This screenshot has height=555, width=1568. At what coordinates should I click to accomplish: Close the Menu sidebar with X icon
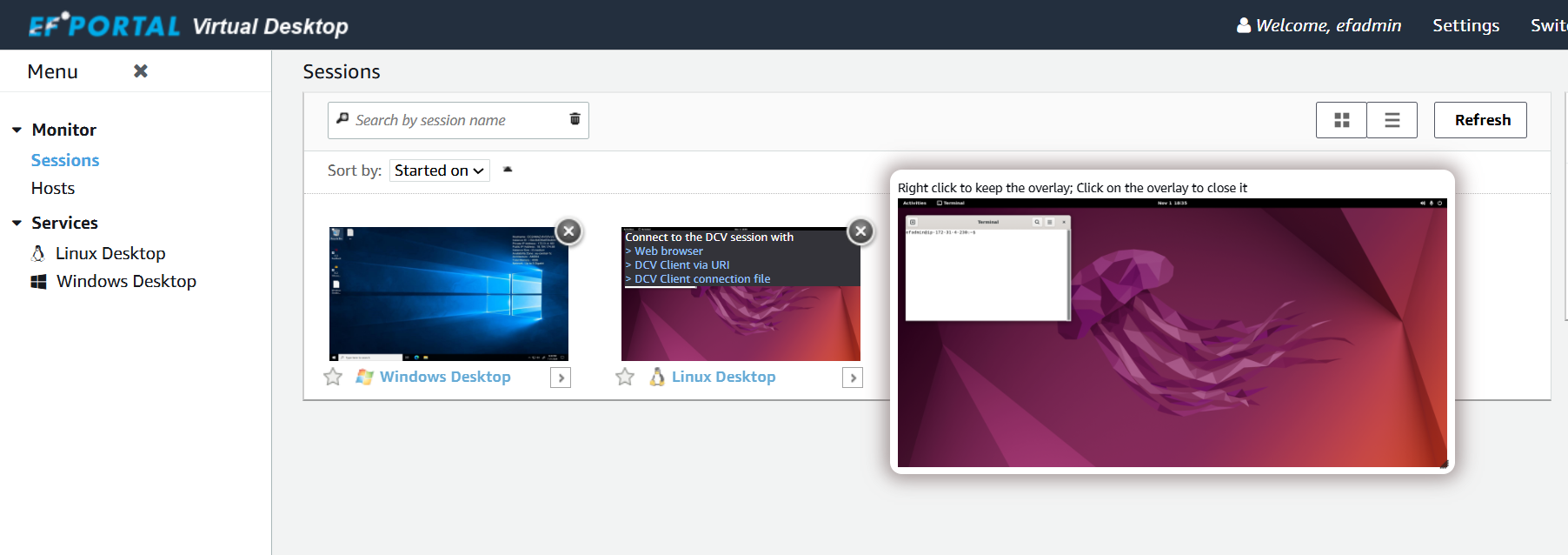pyautogui.click(x=140, y=71)
